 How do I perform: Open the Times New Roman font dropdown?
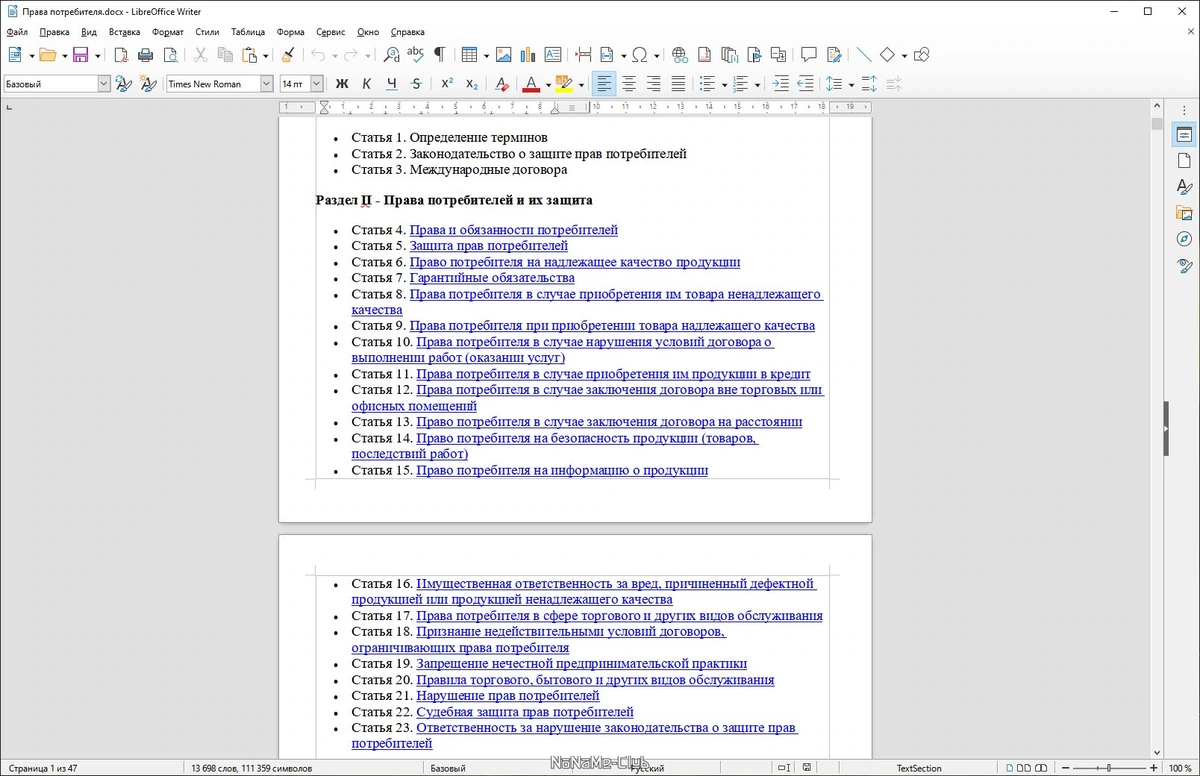pos(267,84)
